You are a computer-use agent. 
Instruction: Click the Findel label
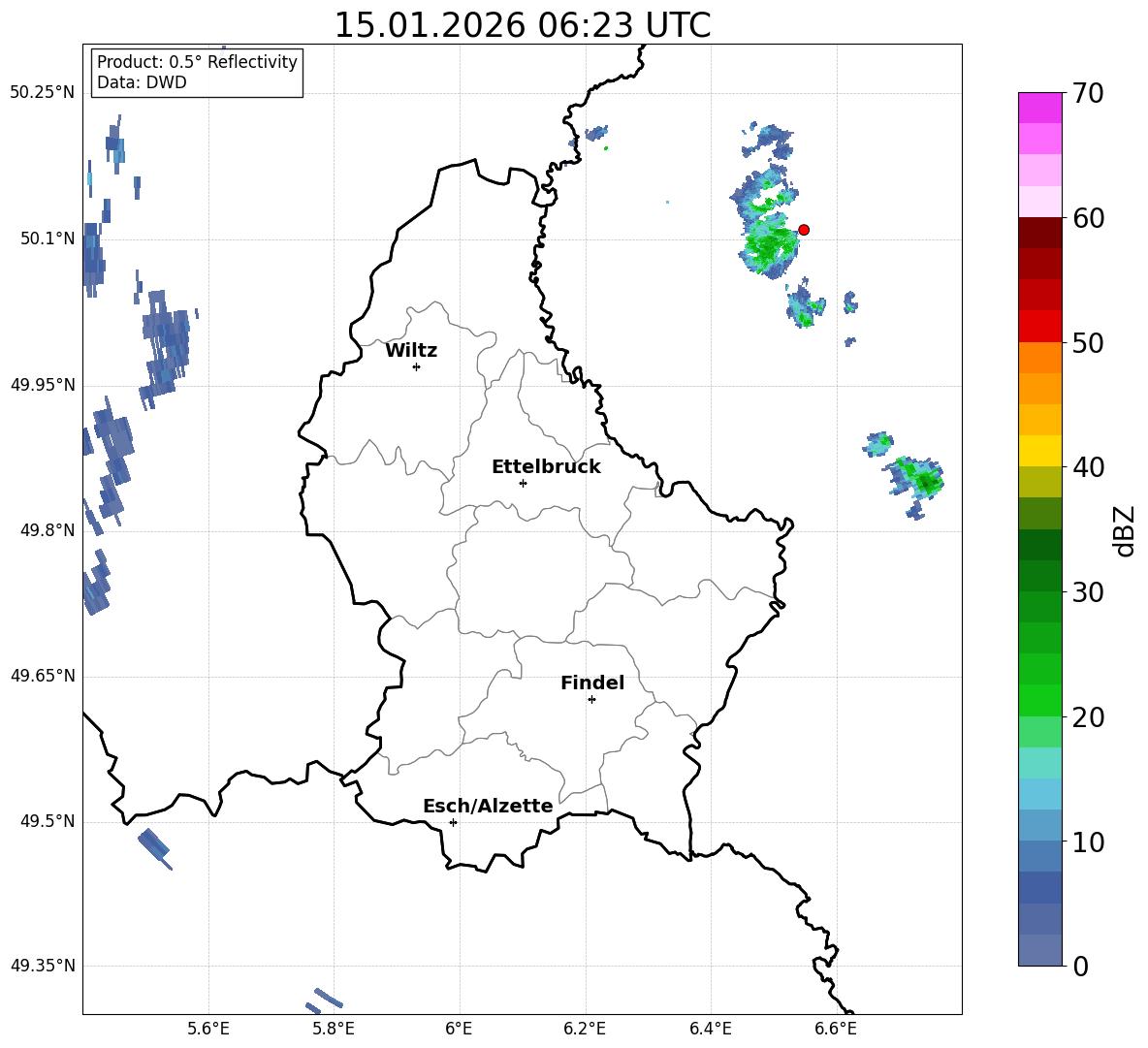pos(592,683)
